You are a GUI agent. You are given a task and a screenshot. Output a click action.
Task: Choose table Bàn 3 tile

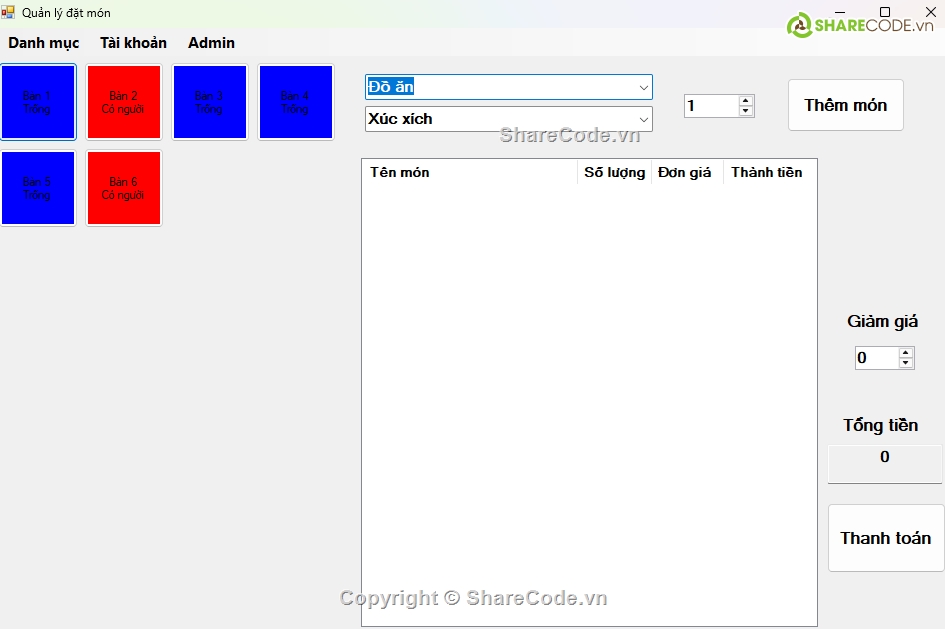pyautogui.click(x=209, y=102)
